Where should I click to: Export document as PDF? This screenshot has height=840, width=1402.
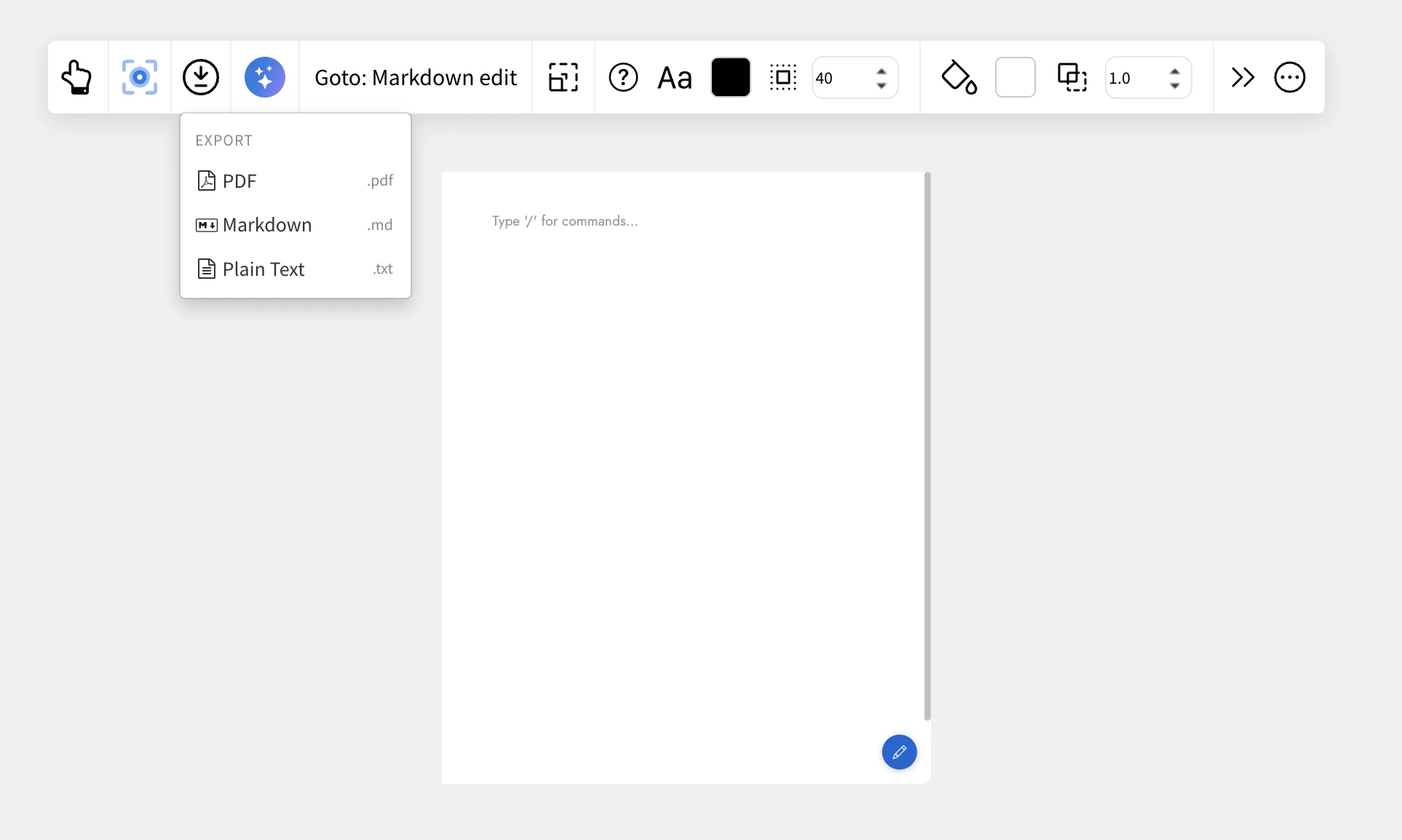click(295, 181)
